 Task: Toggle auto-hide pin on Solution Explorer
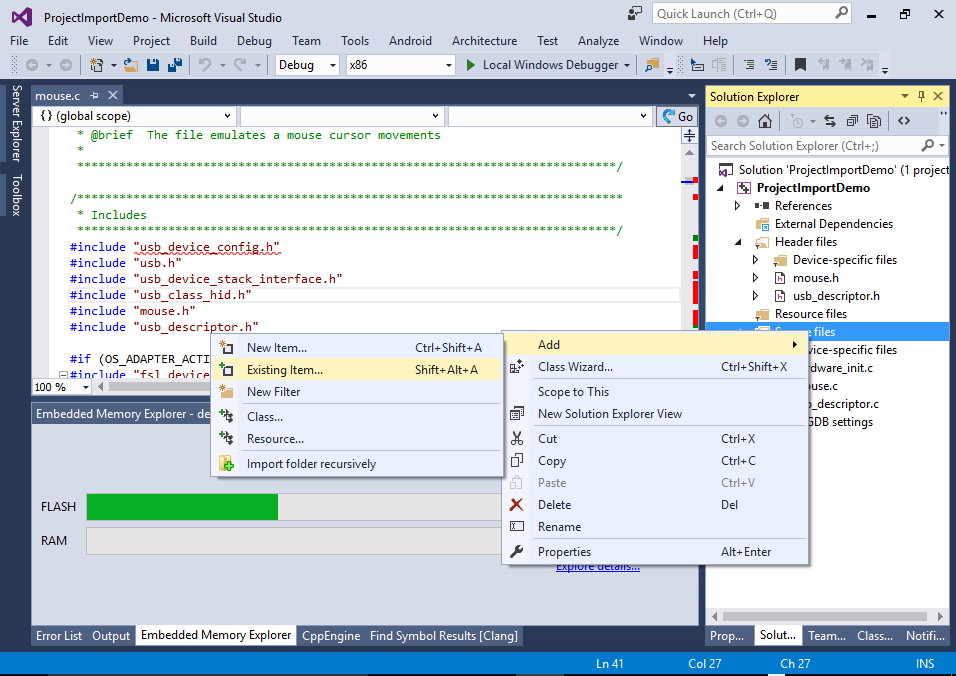[921, 96]
